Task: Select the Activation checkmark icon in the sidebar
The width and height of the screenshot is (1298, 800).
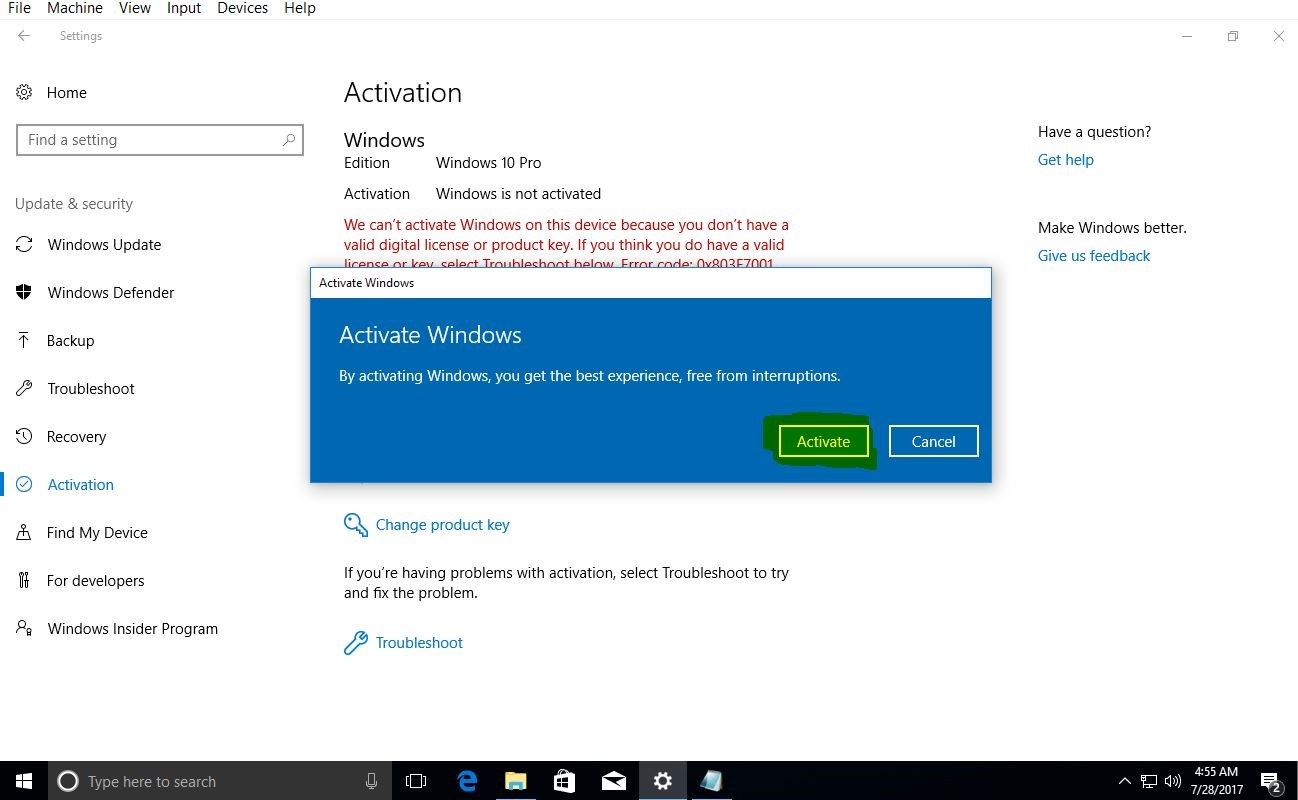Action: tap(24, 484)
